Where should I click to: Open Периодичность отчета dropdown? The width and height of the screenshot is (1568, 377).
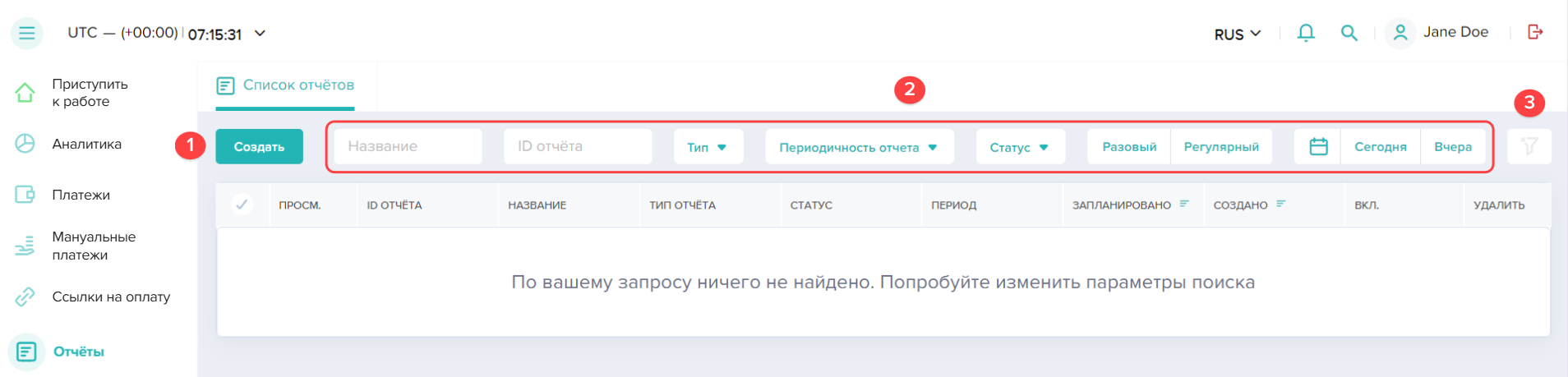coord(859,147)
